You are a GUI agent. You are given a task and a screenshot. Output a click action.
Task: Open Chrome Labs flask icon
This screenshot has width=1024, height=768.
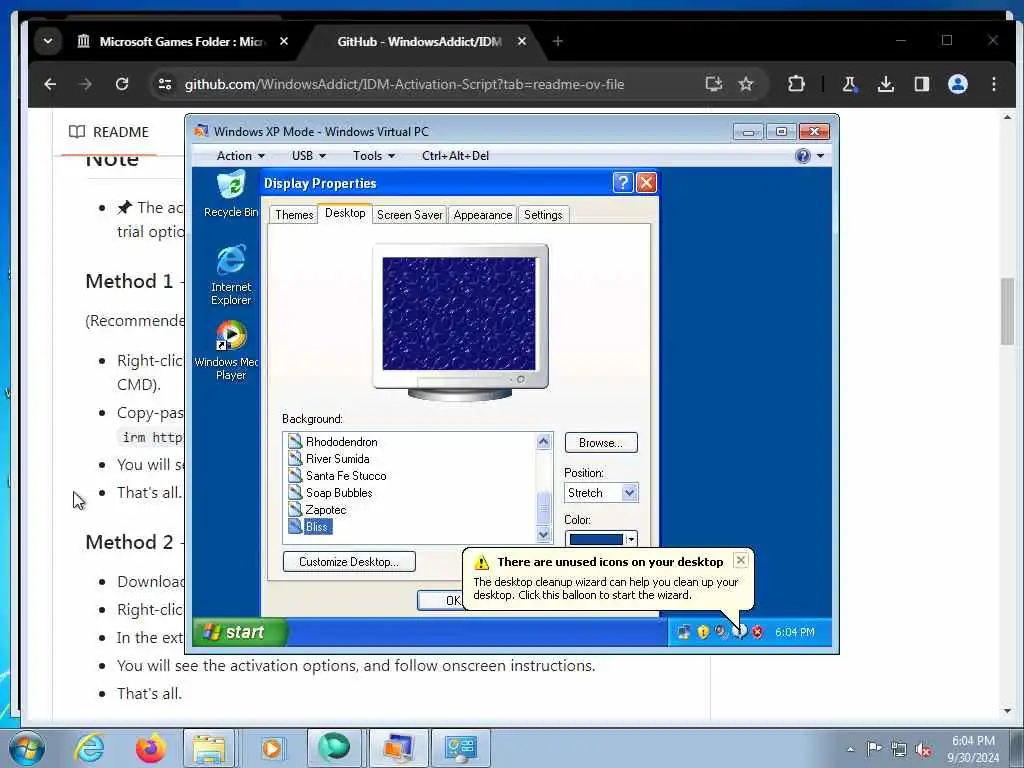[850, 84]
